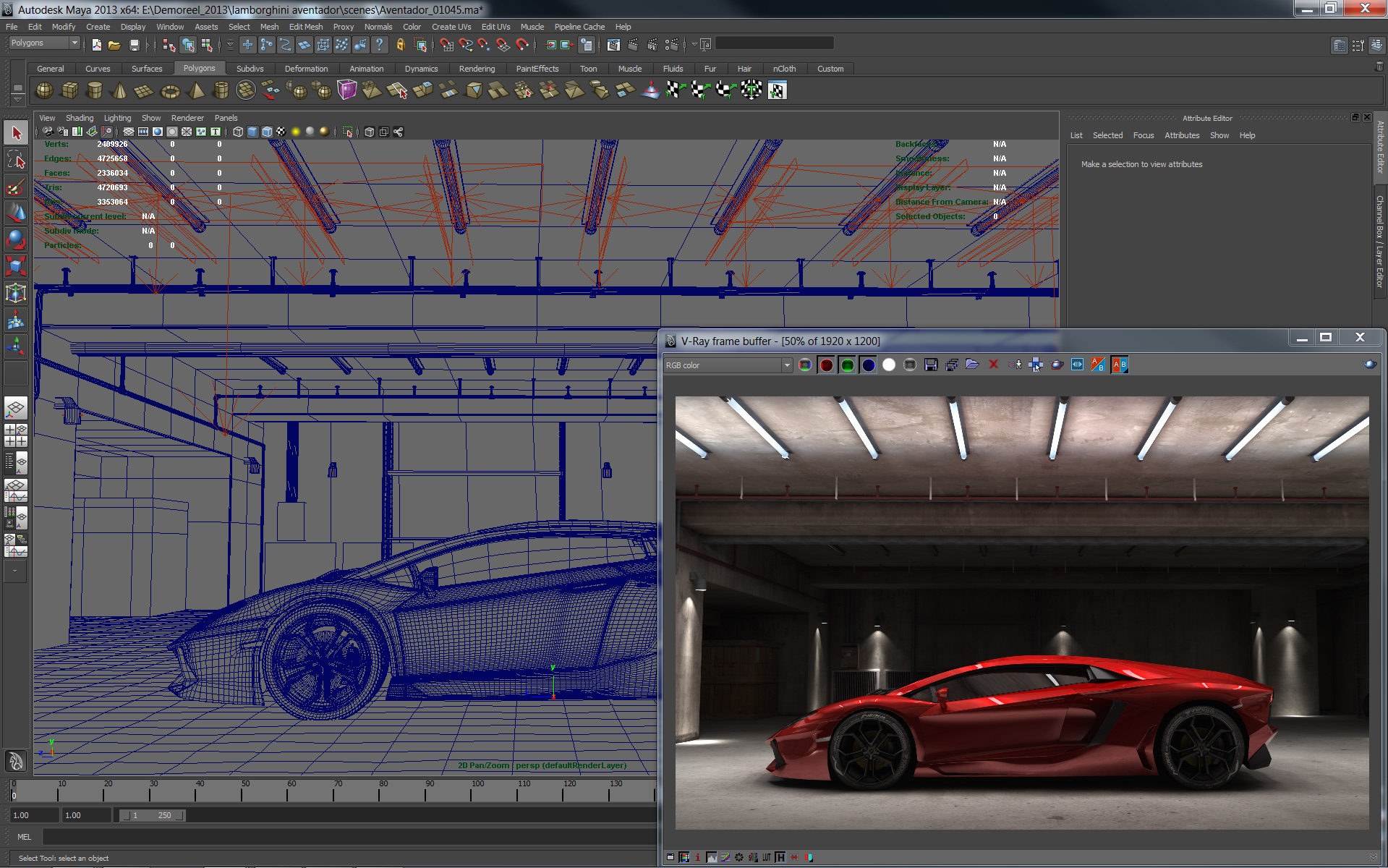
Task: Toggle red channel in V-Ray frame buffer
Action: (x=826, y=365)
